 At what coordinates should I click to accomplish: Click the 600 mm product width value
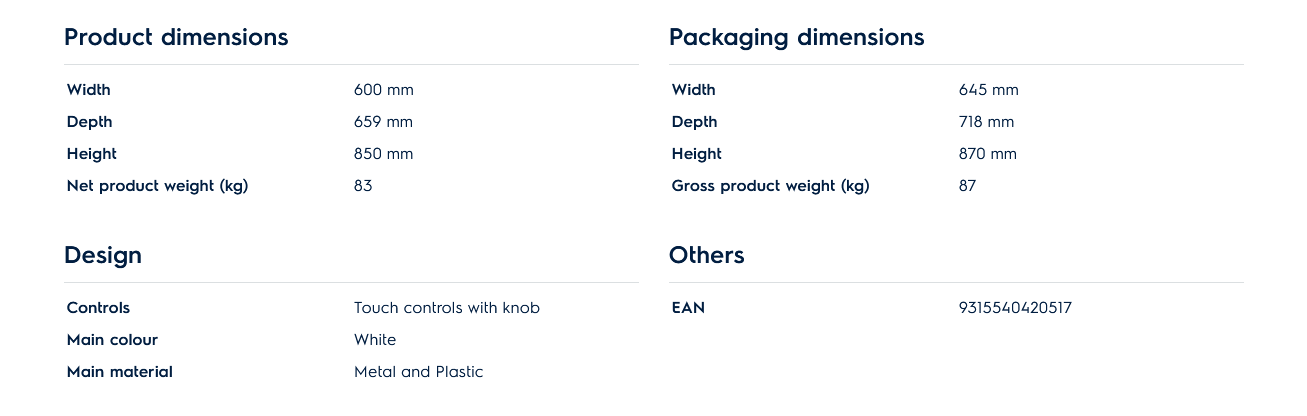[383, 90]
